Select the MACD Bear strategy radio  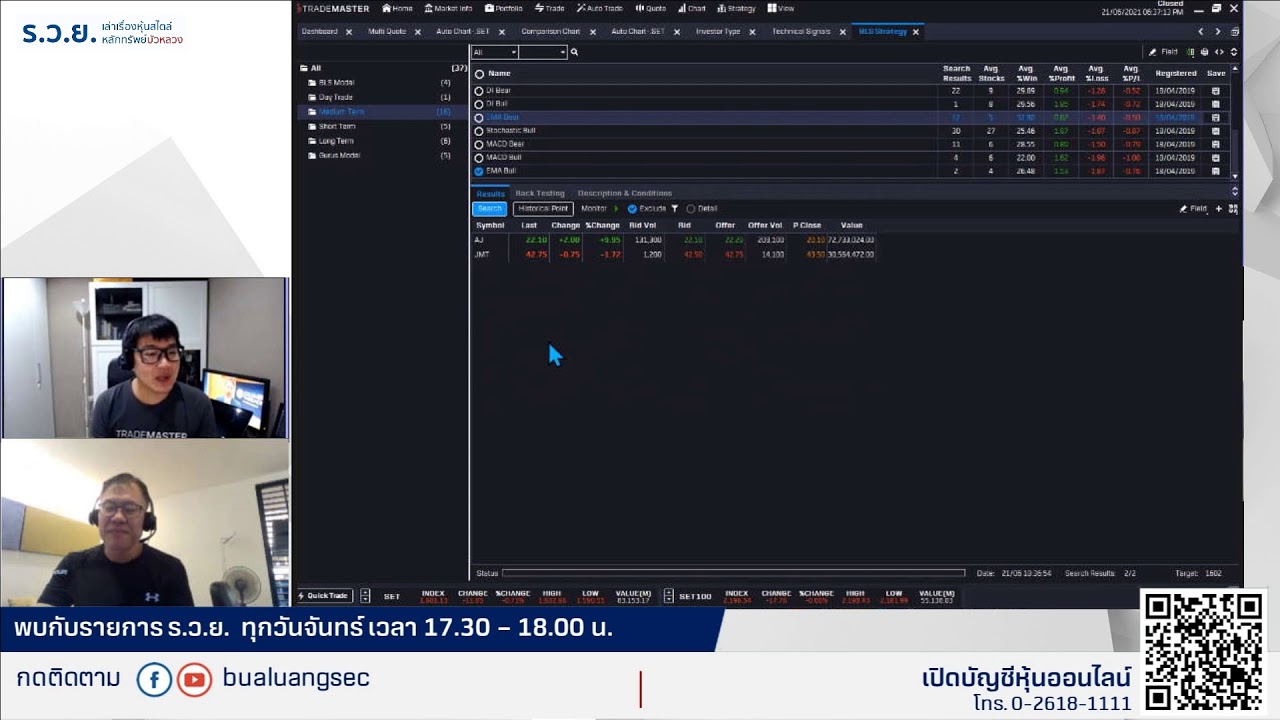click(x=479, y=144)
